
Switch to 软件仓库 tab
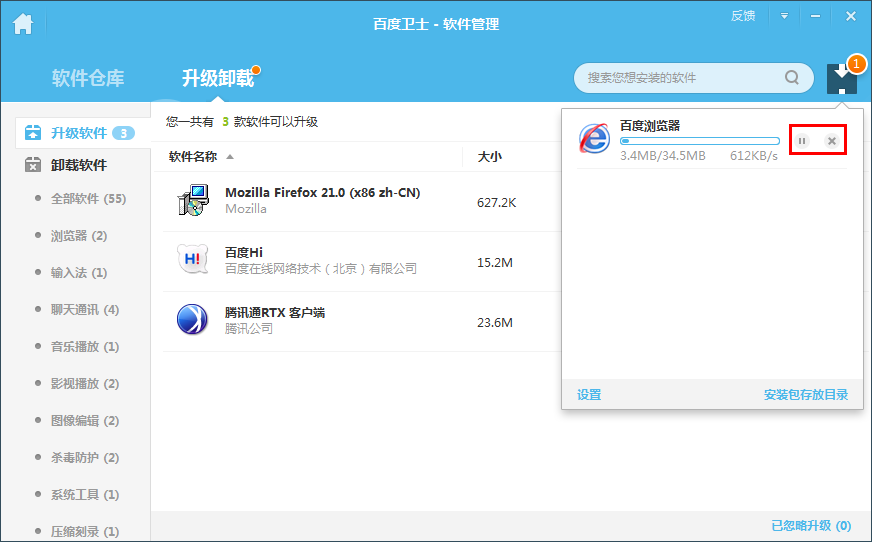point(88,78)
